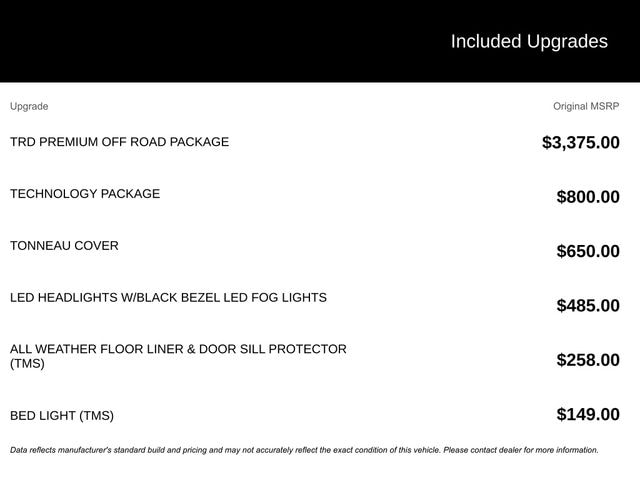Click the empty left side of black banner
Screen dimensions: 640x480
pyautogui.click(x=150, y=41)
